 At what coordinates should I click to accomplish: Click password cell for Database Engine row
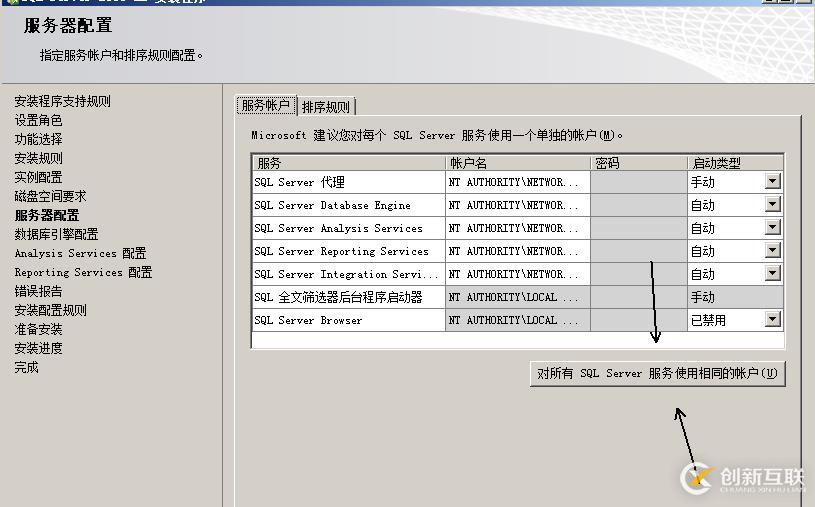[x=639, y=205]
